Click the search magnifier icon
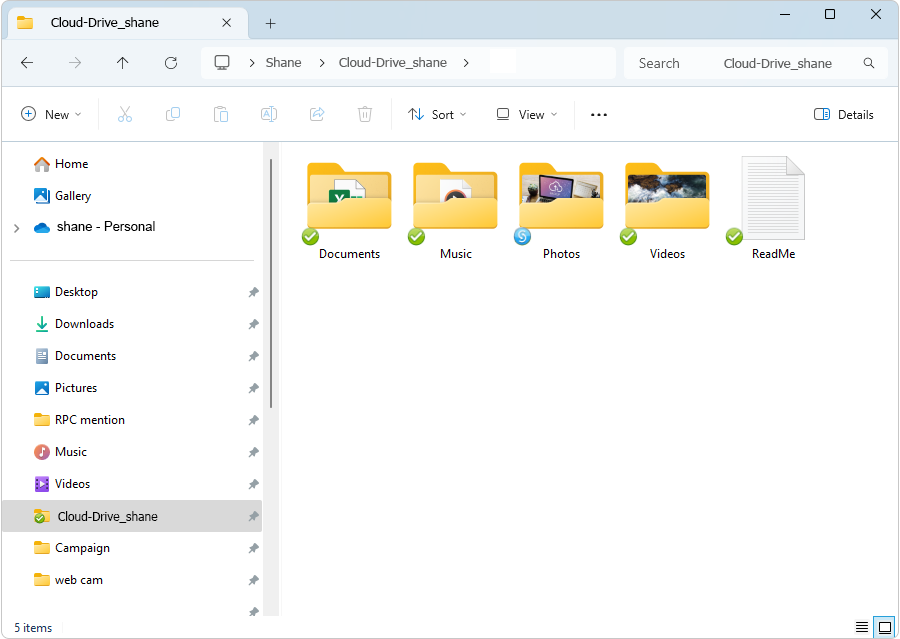 (x=869, y=63)
